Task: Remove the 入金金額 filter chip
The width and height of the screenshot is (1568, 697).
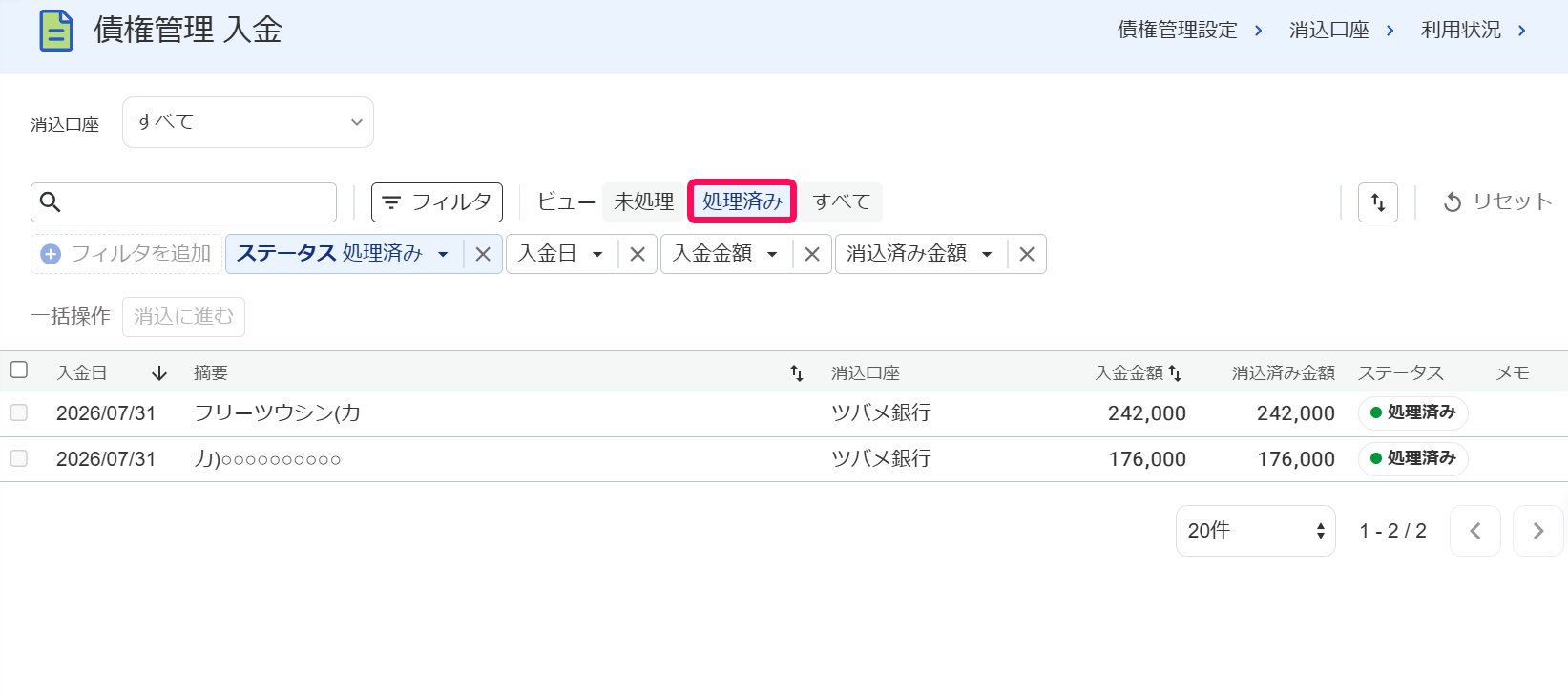Action: pyautogui.click(x=812, y=254)
